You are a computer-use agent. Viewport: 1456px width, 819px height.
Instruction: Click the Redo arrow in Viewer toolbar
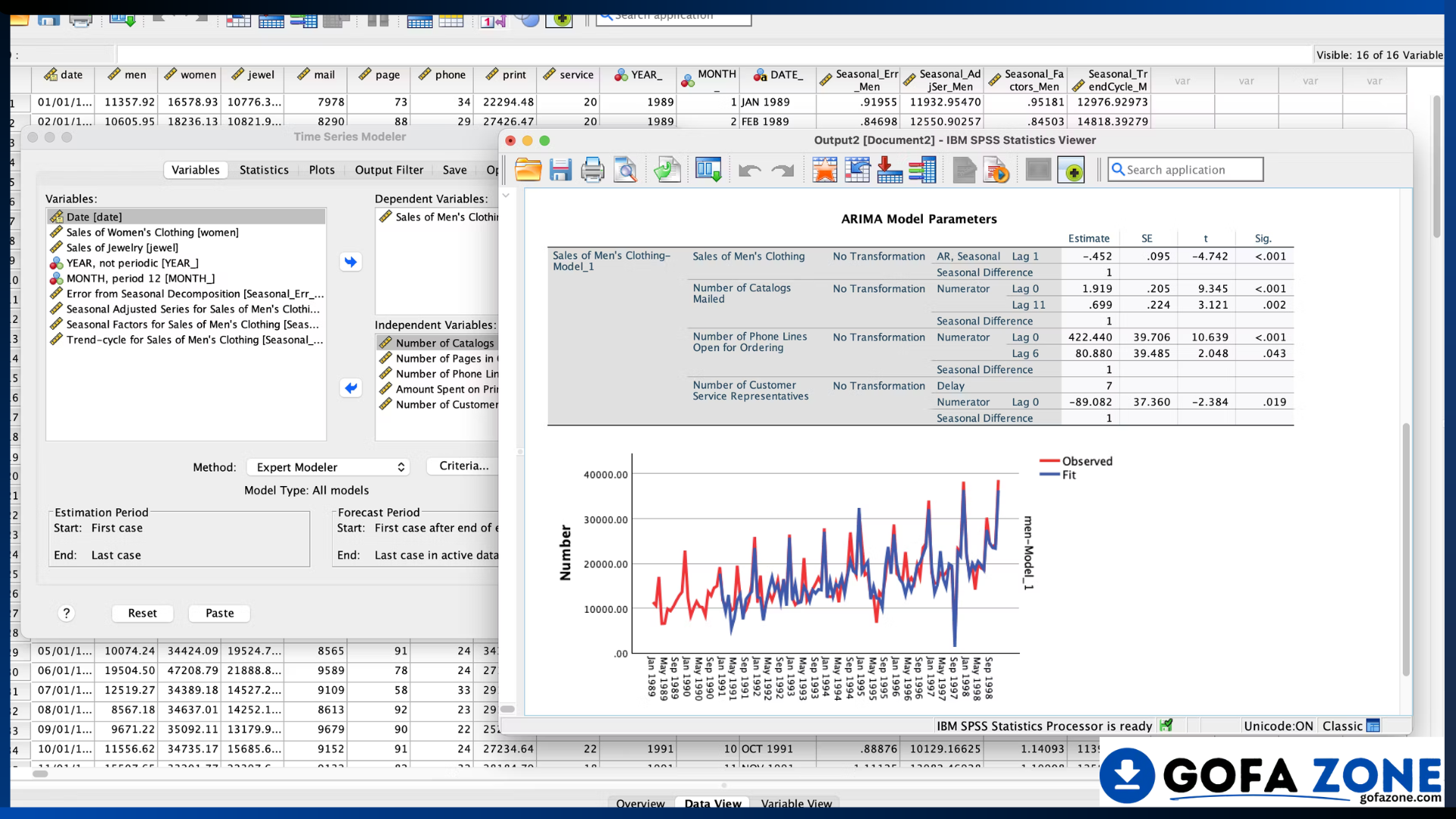click(783, 171)
